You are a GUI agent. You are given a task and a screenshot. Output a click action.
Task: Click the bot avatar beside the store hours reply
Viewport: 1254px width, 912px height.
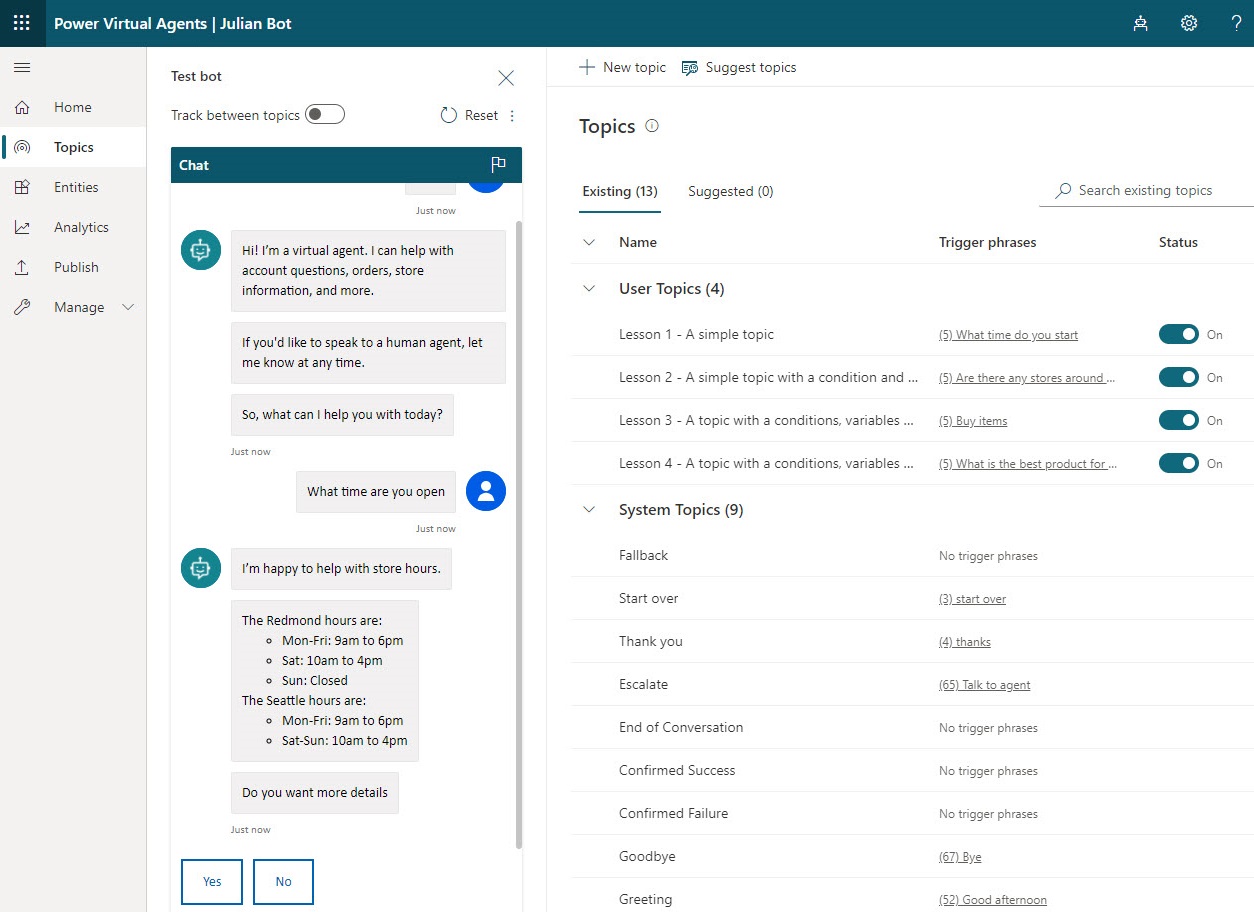tap(201, 568)
